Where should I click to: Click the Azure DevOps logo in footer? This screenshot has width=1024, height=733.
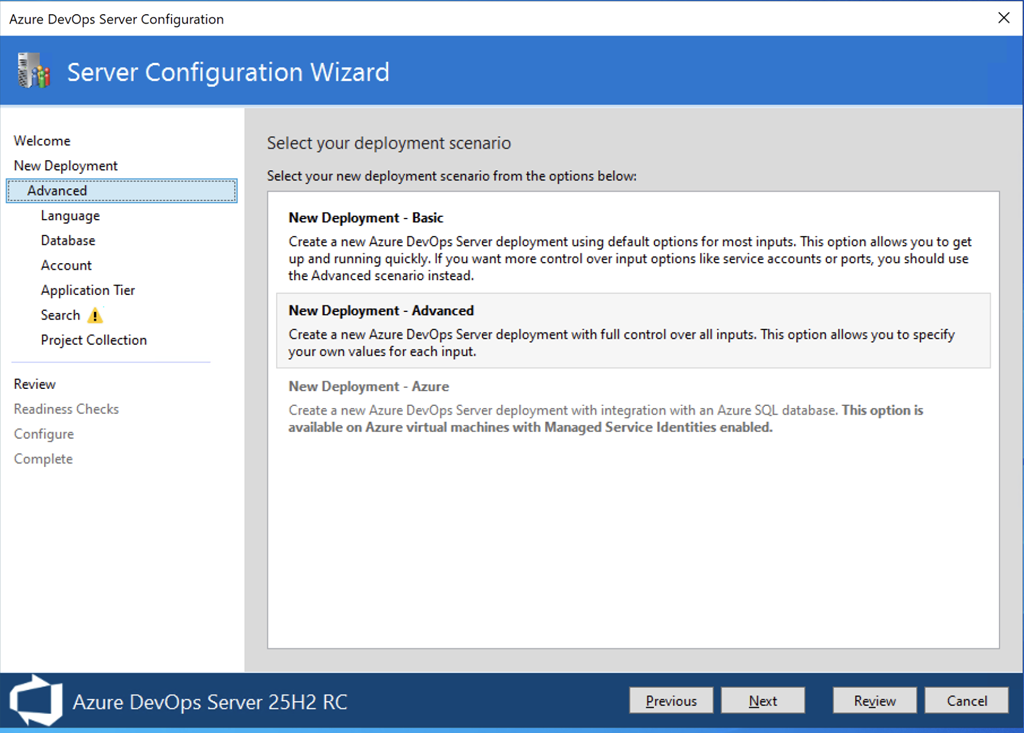coord(35,700)
